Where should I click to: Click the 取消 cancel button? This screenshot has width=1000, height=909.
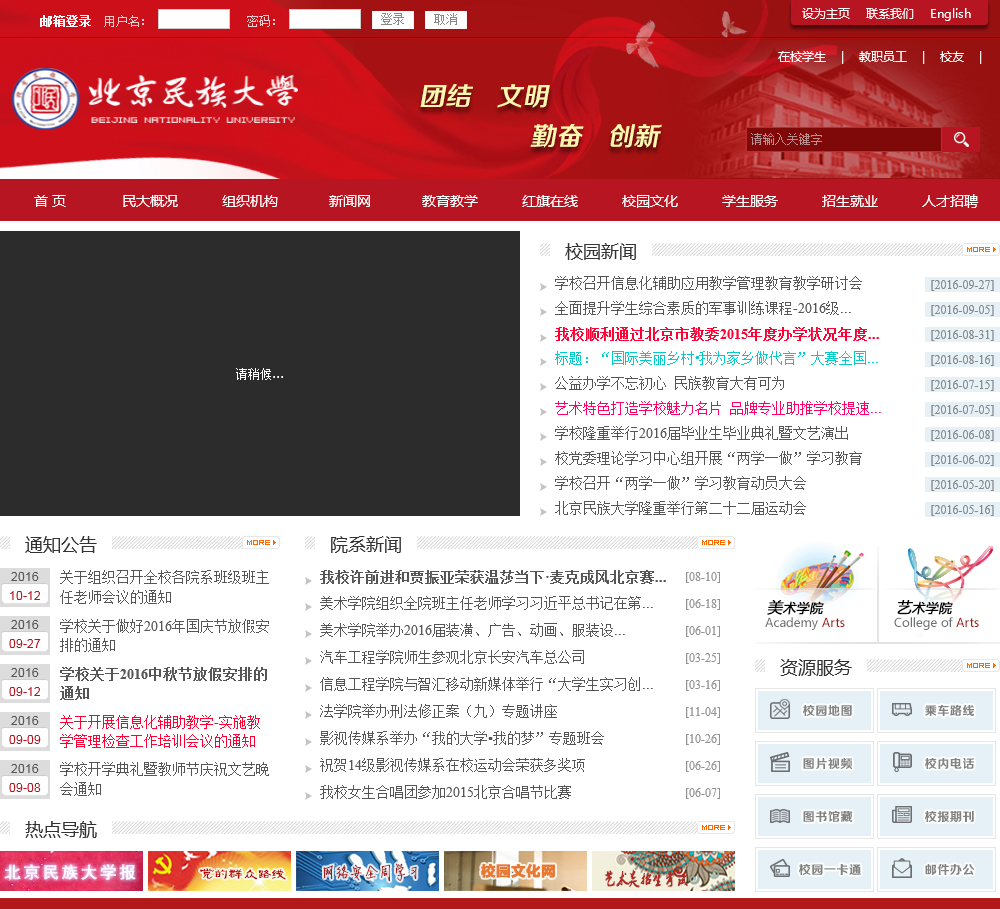[446, 20]
